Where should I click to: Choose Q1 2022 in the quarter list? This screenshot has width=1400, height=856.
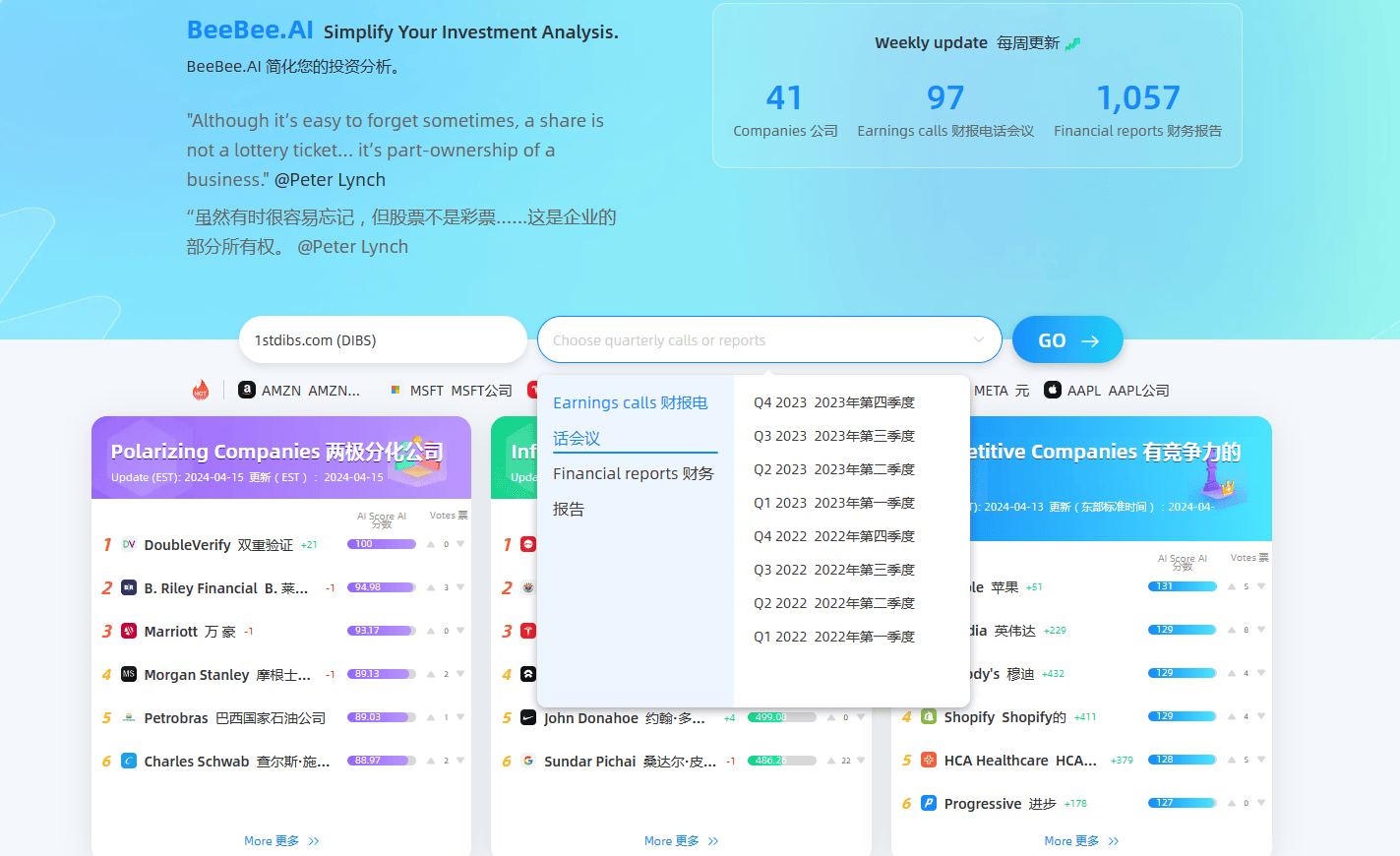click(x=833, y=637)
